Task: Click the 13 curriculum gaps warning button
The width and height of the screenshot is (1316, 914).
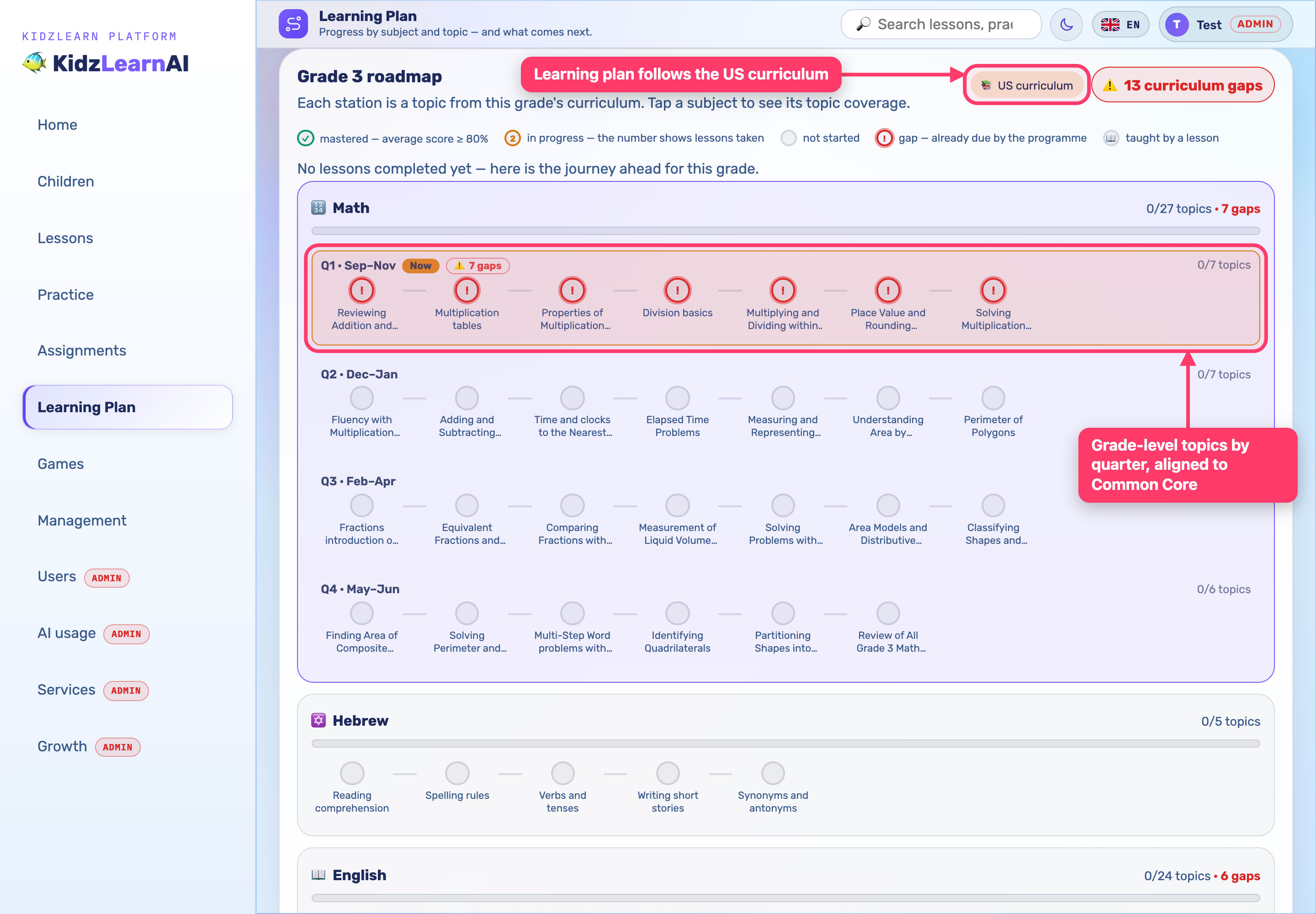Action: pyautogui.click(x=1183, y=85)
